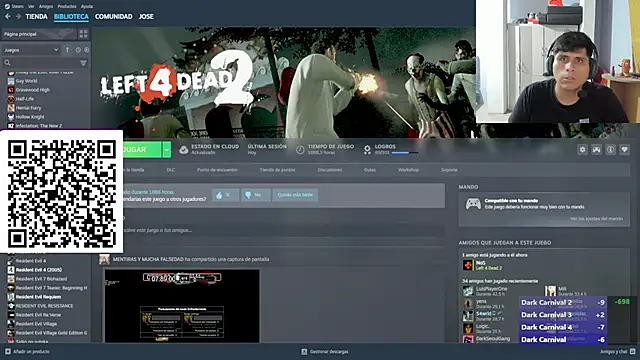This screenshot has width=640, height=360.
Task: Open game settings gear icon
Action: (582, 150)
